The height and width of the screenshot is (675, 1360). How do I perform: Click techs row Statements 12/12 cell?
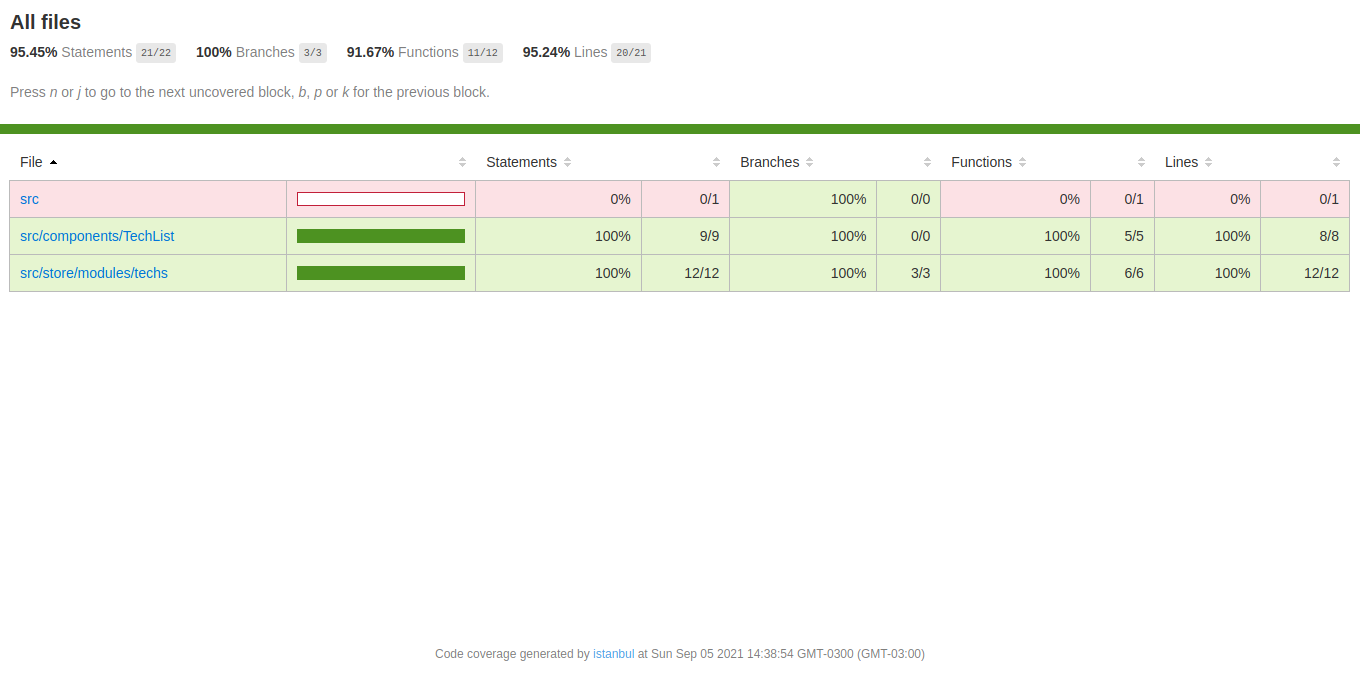(685, 273)
